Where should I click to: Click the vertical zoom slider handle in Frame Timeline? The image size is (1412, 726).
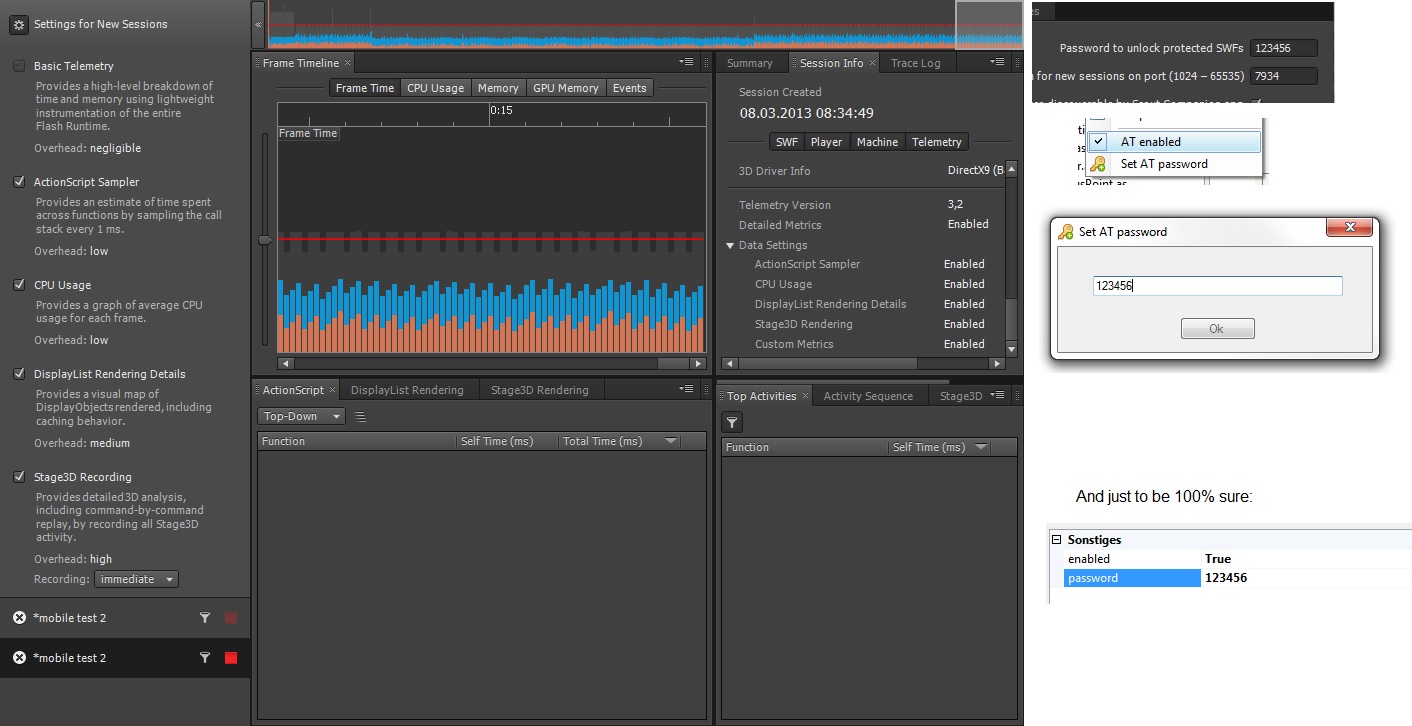(x=264, y=240)
